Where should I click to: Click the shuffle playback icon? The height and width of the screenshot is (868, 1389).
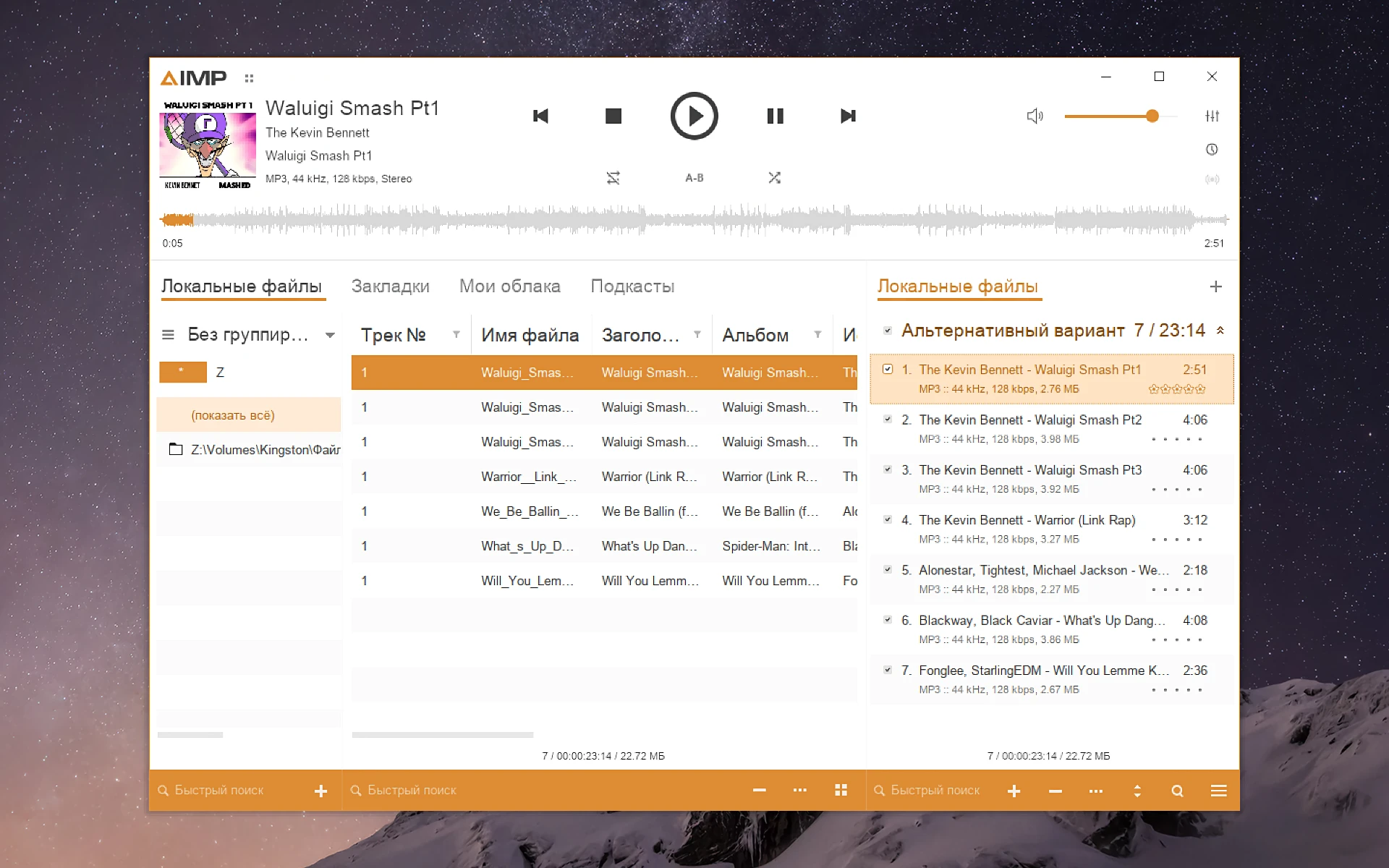click(774, 178)
